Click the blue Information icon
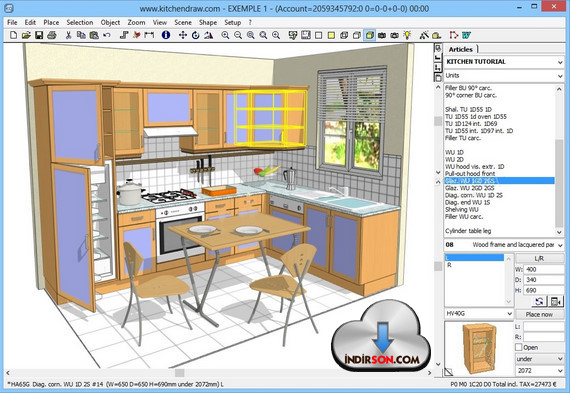Image resolution: width=570 pixels, height=393 pixels. 166,35
